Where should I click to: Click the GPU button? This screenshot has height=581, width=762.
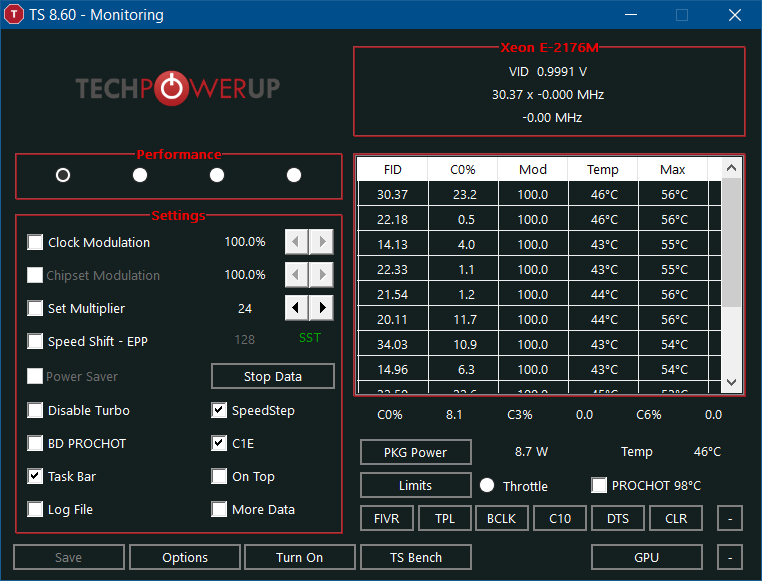647,557
